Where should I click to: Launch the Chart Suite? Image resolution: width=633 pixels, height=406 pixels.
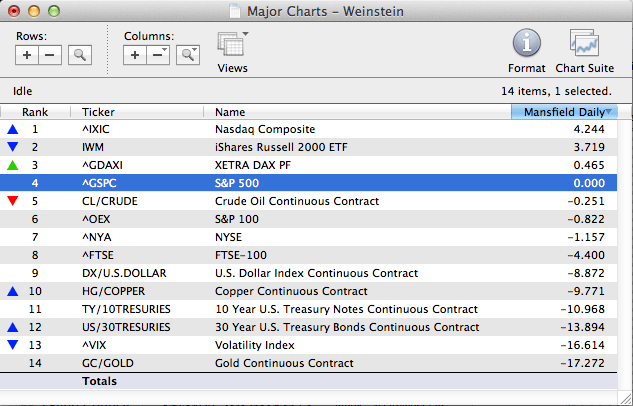tap(584, 45)
